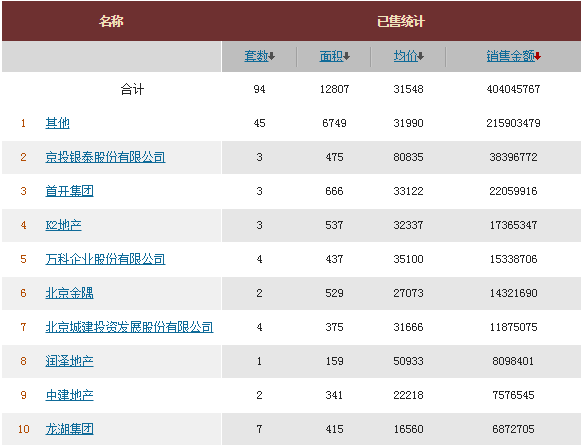
Task: Open the 北京金隅 link
Action: [69, 293]
